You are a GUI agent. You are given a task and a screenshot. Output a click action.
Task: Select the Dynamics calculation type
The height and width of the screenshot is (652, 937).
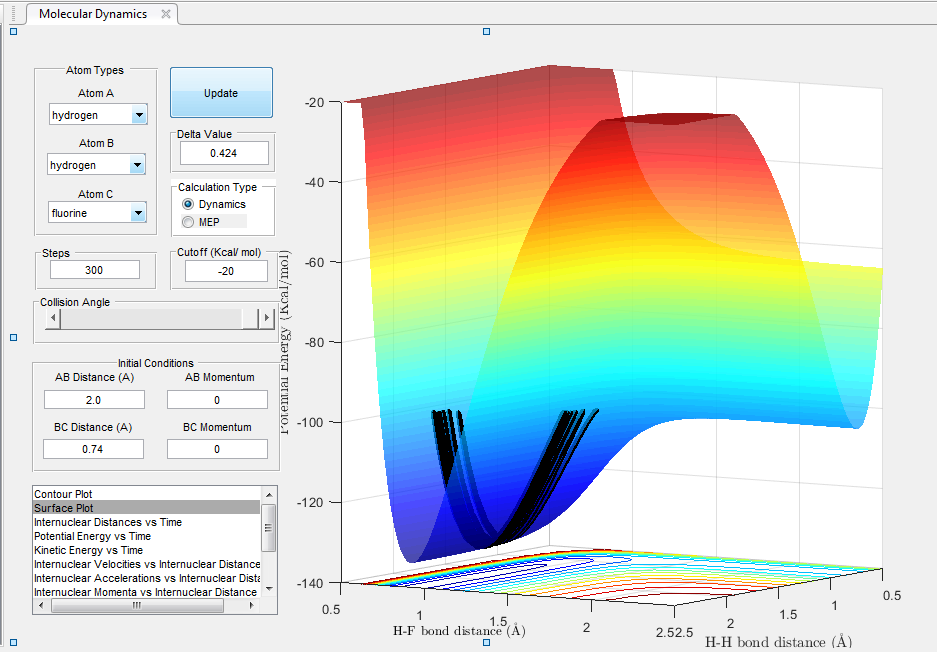(188, 204)
